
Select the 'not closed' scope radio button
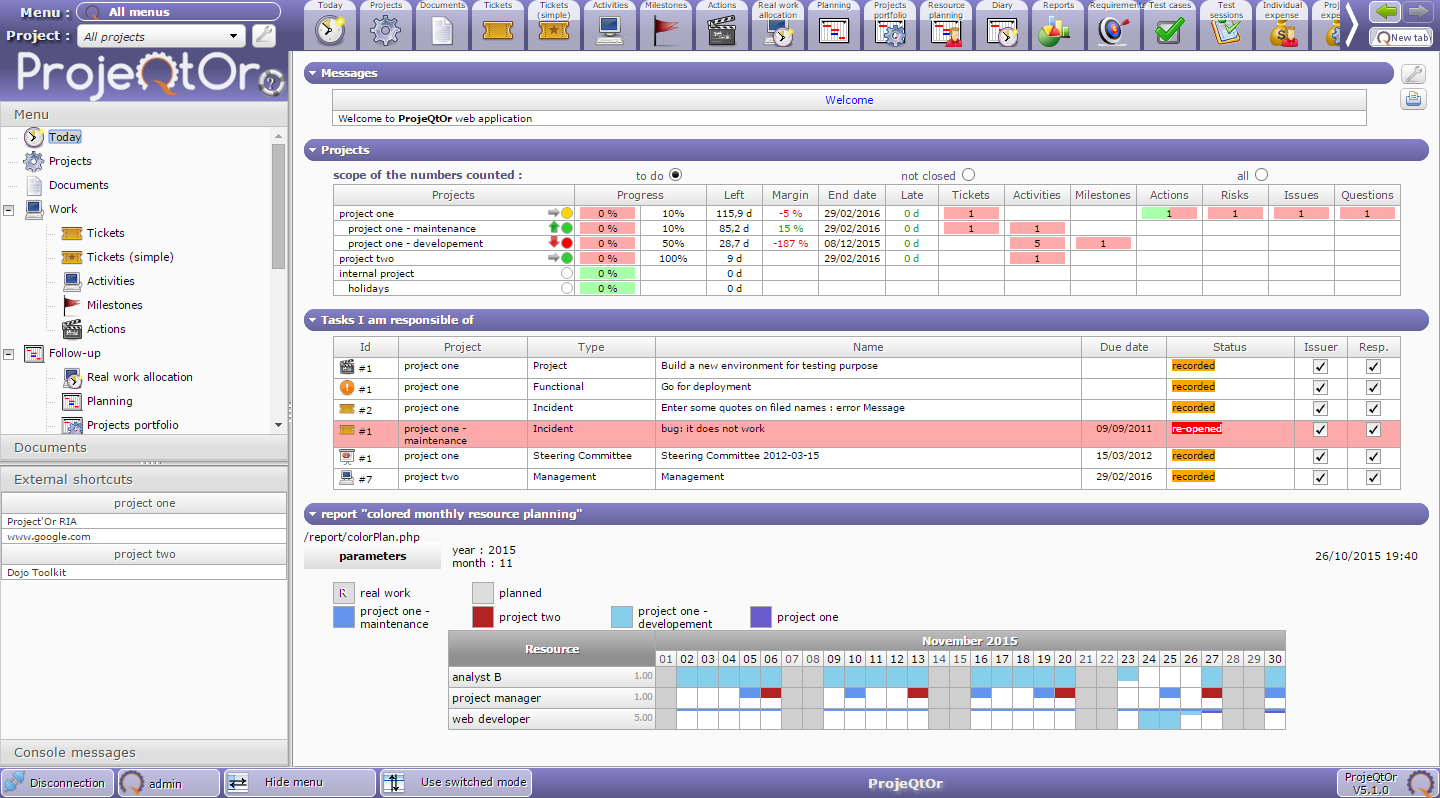968,175
